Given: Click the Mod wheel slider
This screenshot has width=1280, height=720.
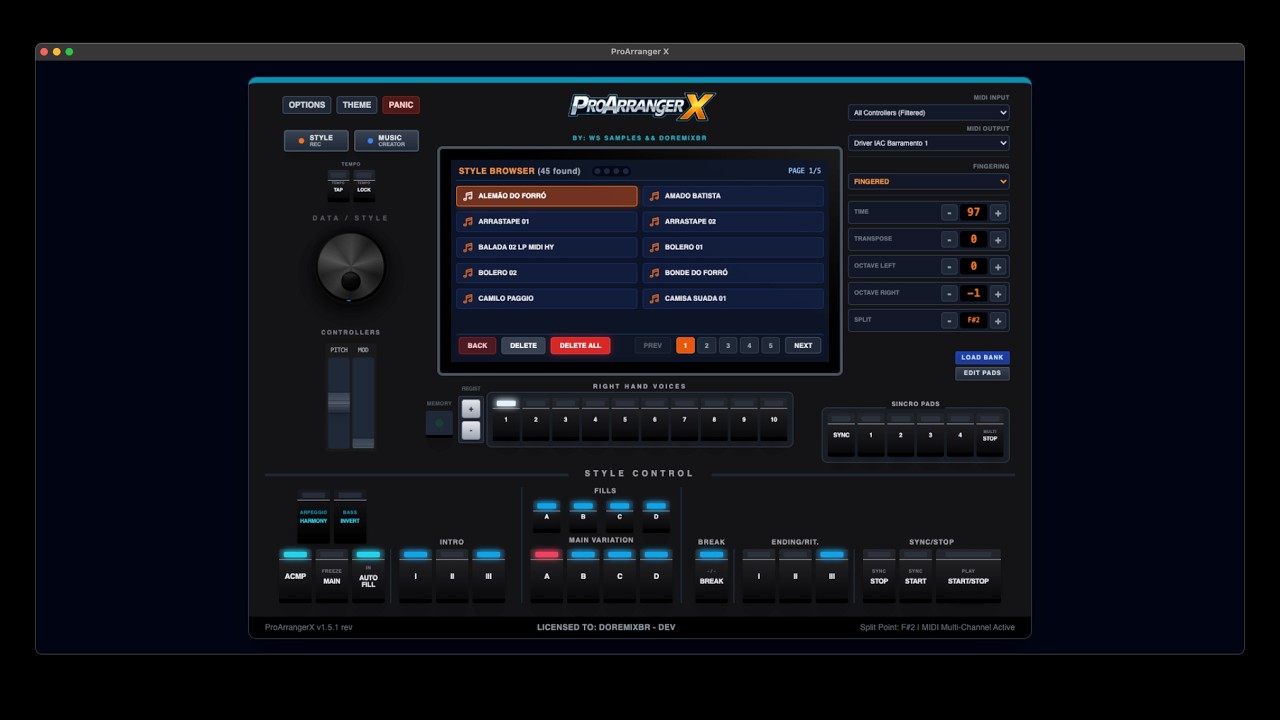Looking at the screenshot, I should pos(363,402).
